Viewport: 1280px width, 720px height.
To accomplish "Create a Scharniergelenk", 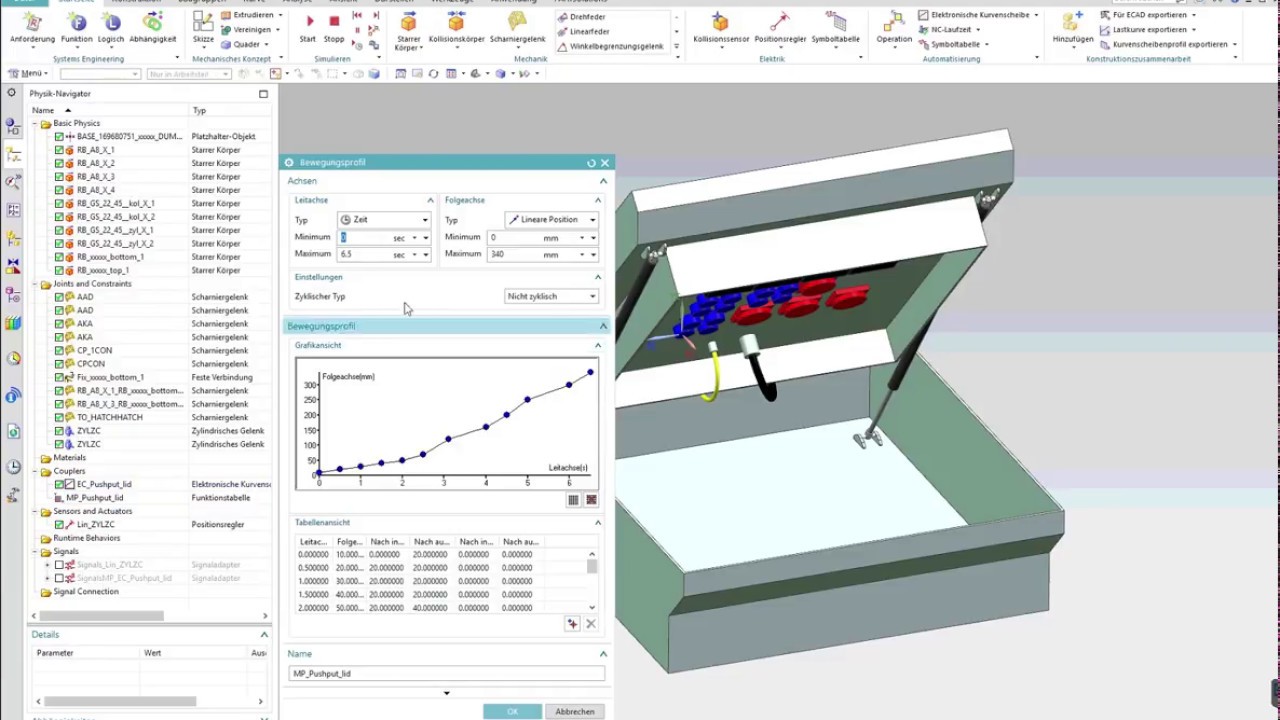I will tap(517, 28).
